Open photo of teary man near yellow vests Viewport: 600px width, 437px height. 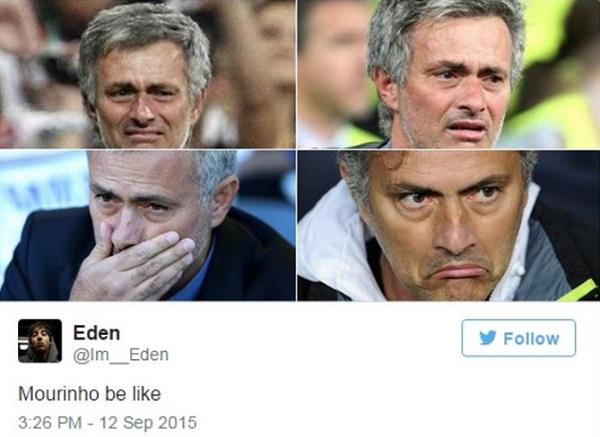(x=448, y=74)
